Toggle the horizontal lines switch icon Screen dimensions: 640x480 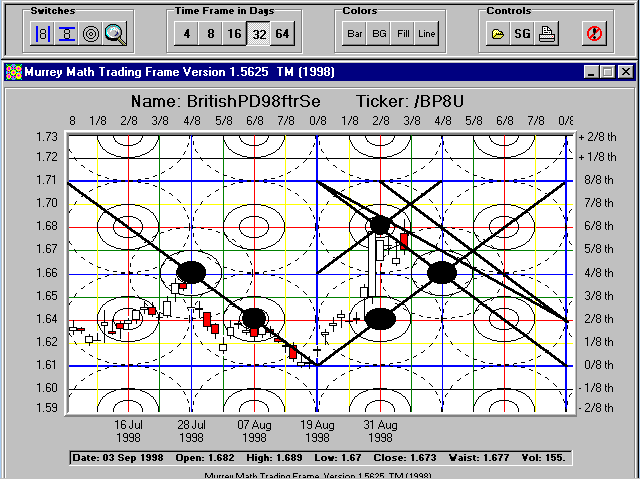click(x=67, y=33)
